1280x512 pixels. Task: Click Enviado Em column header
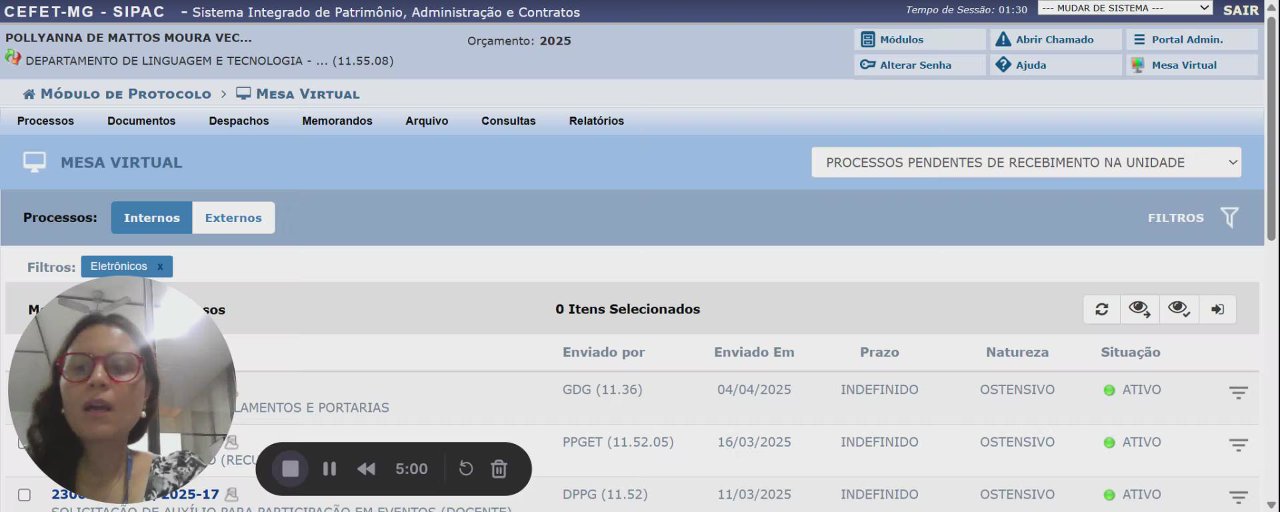pos(754,352)
